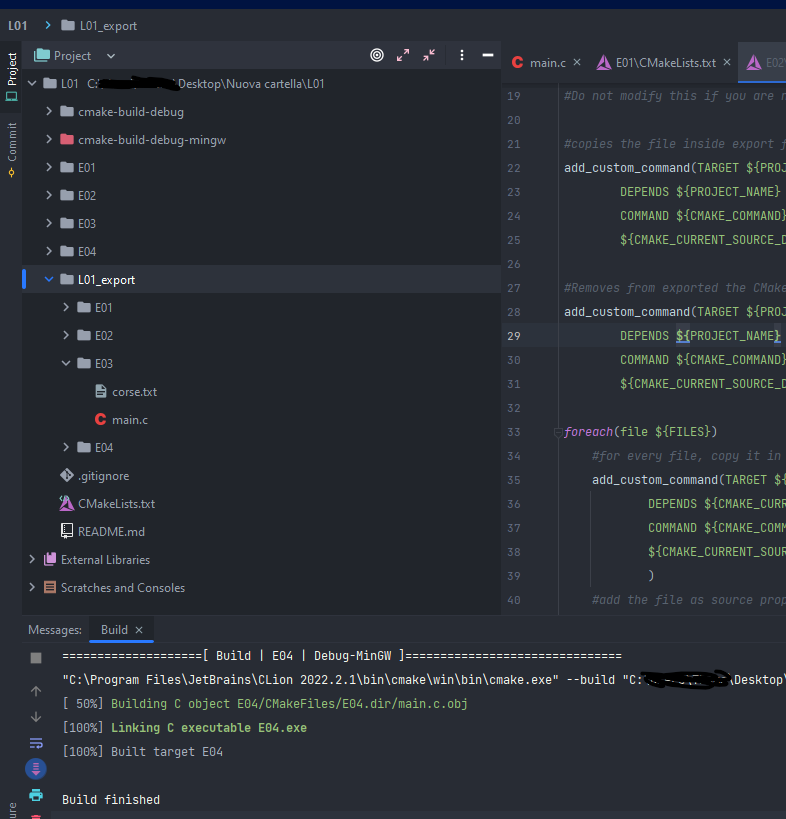Switch to E01\CMakeLists.txt editor tab
Image resolution: width=786 pixels, height=819 pixels.
click(x=666, y=63)
